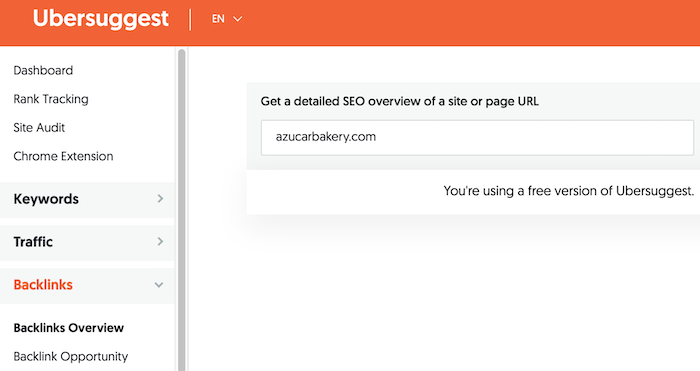Click the free version notice text
700x371 pixels.
tap(569, 191)
